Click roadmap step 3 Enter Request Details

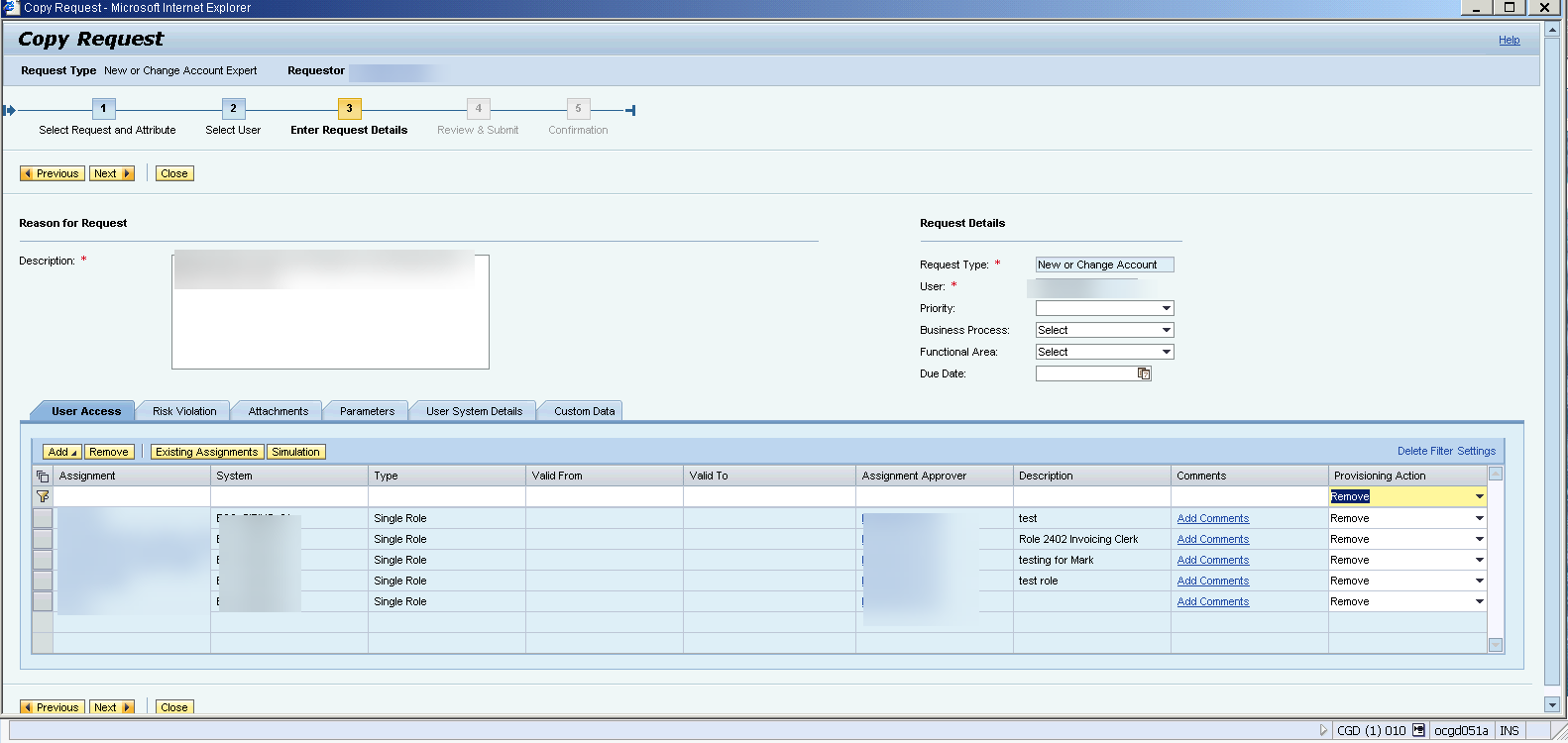coord(349,109)
